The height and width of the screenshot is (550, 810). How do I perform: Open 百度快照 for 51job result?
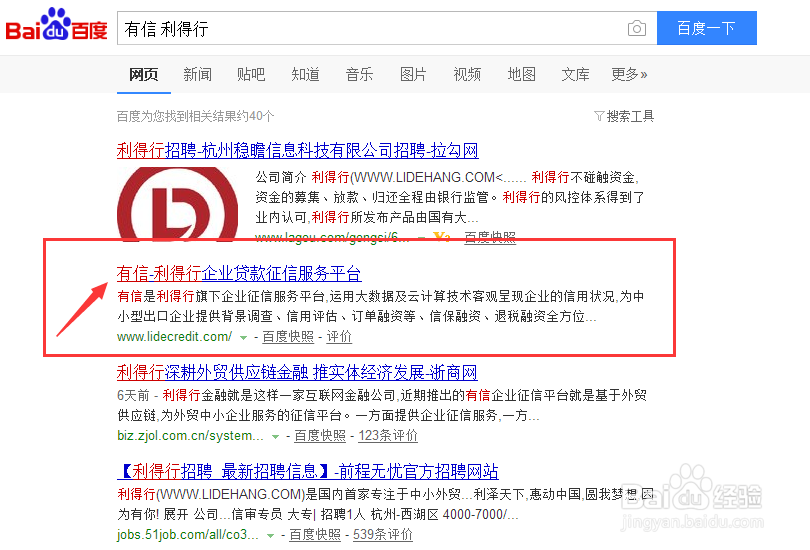(x=315, y=535)
